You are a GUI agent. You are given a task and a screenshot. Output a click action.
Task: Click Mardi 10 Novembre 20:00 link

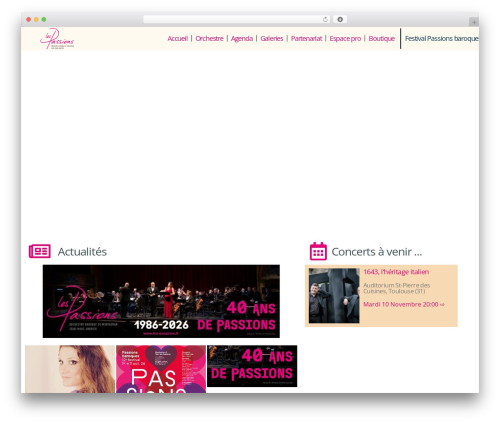click(x=404, y=304)
